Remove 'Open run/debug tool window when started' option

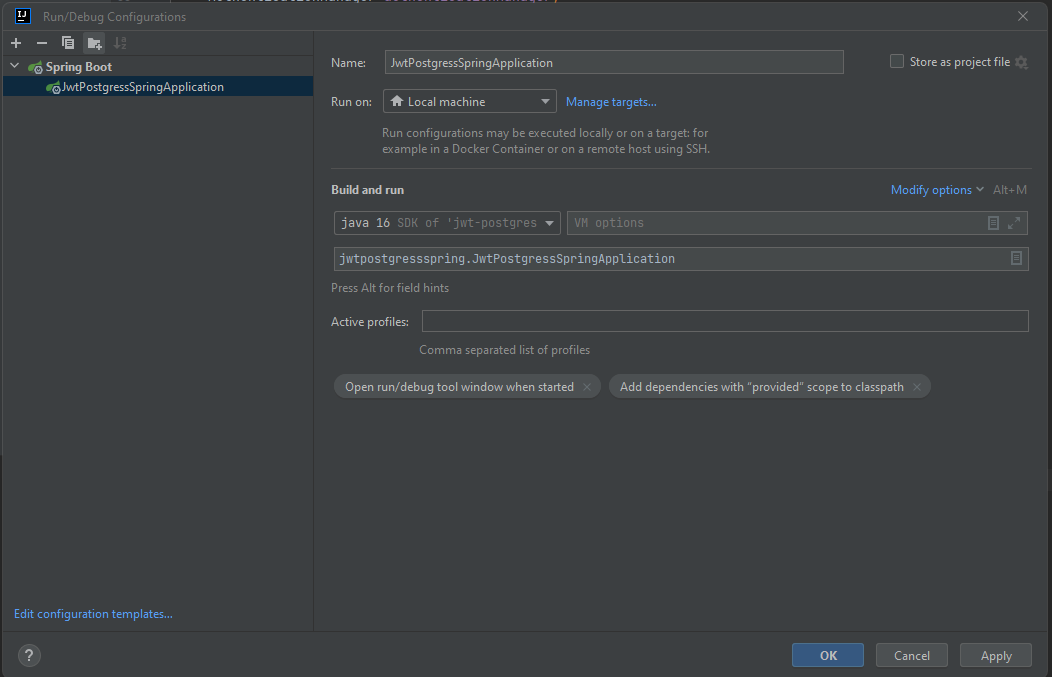pyautogui.click(x=587, y=386)
